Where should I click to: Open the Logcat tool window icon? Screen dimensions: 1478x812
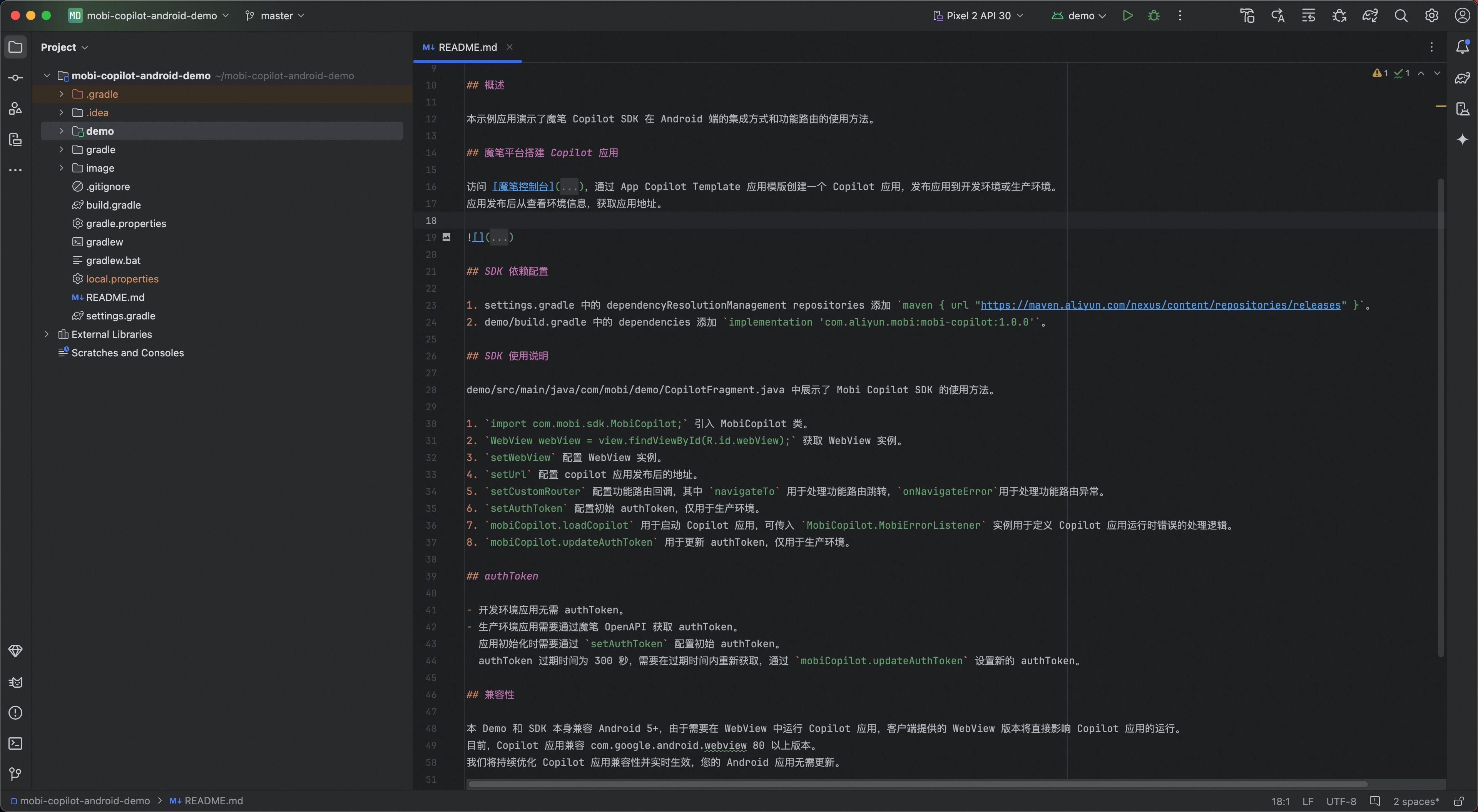click(x=15, y=682)
